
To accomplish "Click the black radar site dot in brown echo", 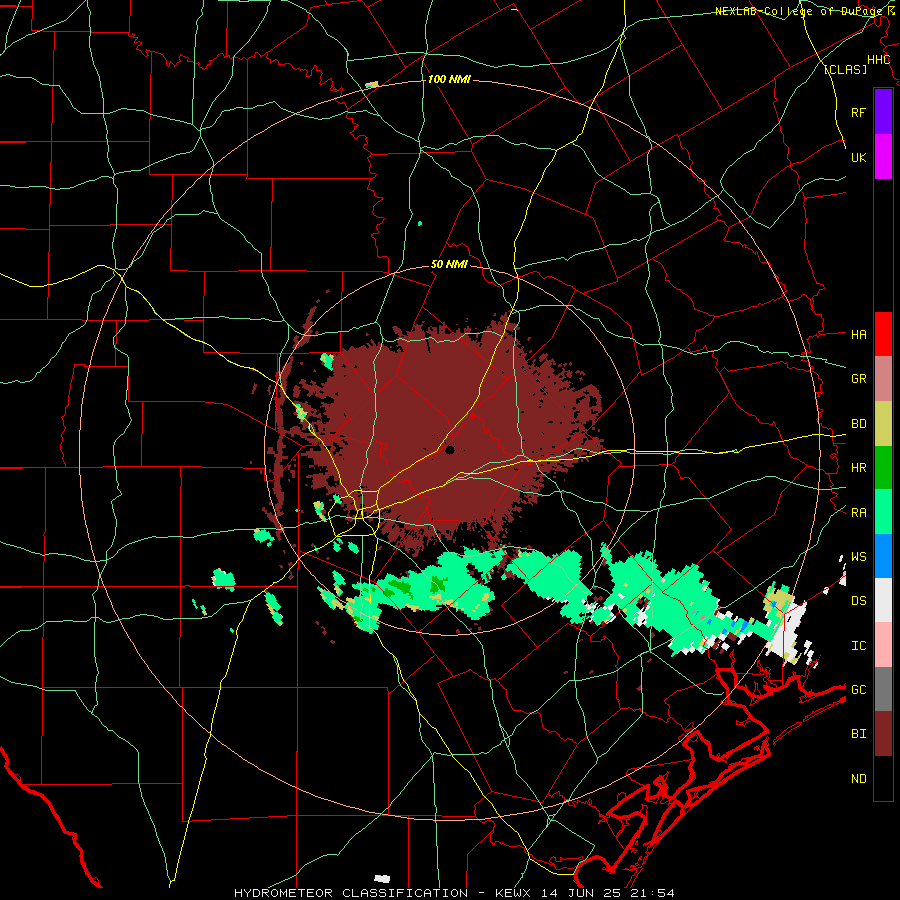I will [x=449, y=451].
